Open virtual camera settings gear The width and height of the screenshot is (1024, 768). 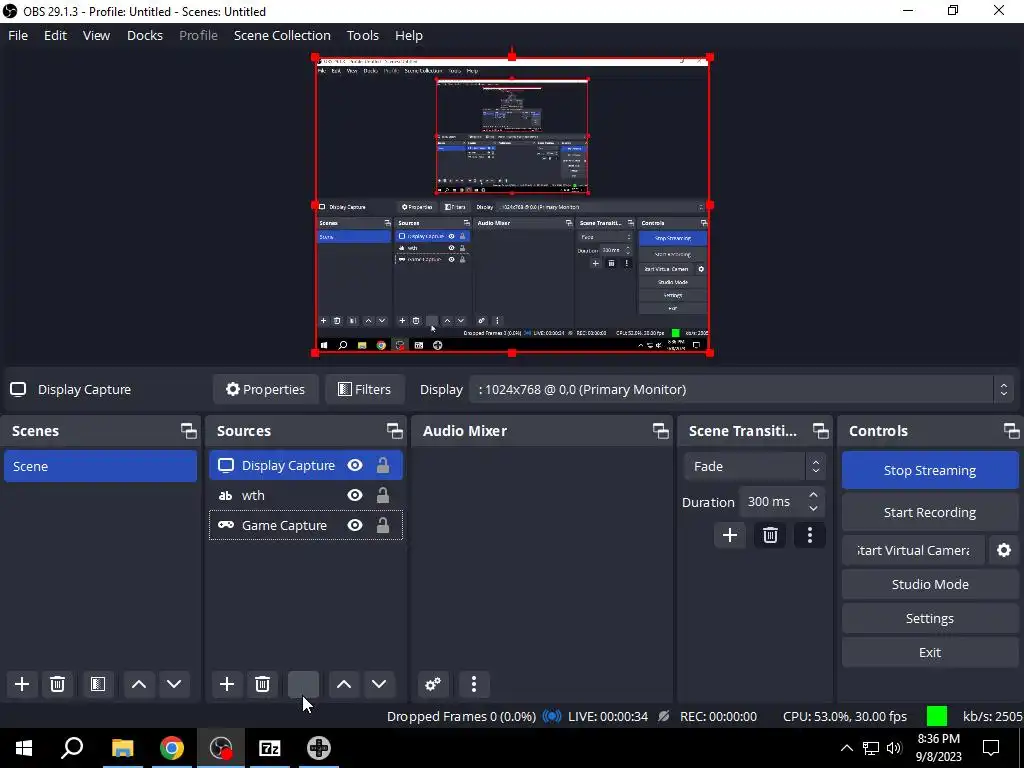[x=1004, y=550]
